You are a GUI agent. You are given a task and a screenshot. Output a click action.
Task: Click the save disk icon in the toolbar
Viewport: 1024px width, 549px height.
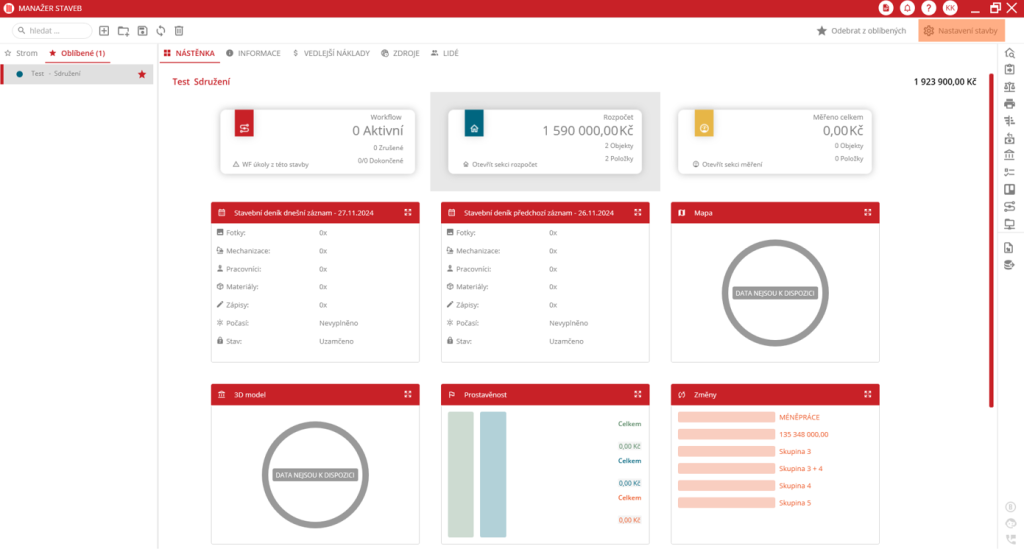pyautogui.click(x=142, y=31)
